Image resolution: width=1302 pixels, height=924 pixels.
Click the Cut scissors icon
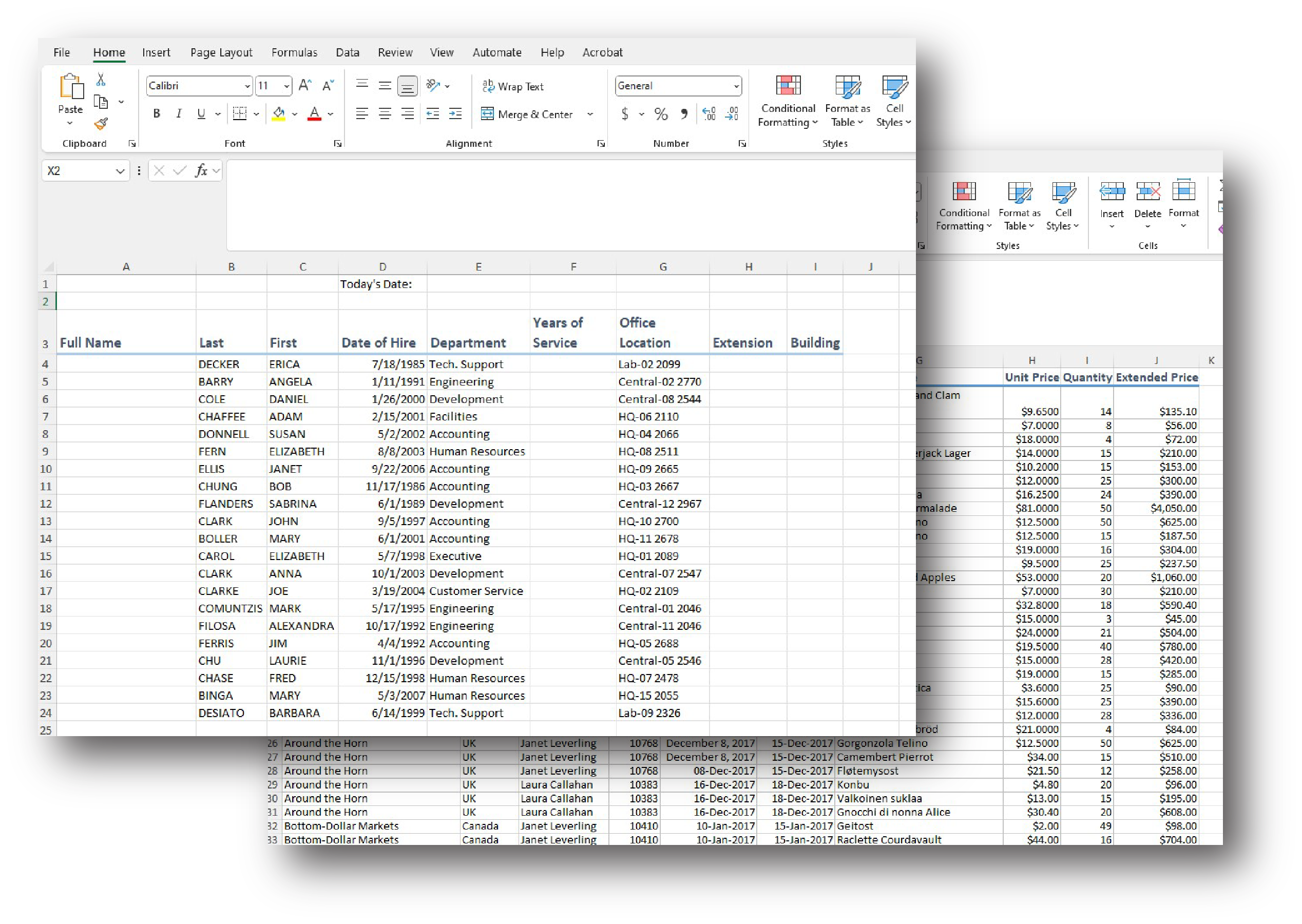click(x=101, y=80)
